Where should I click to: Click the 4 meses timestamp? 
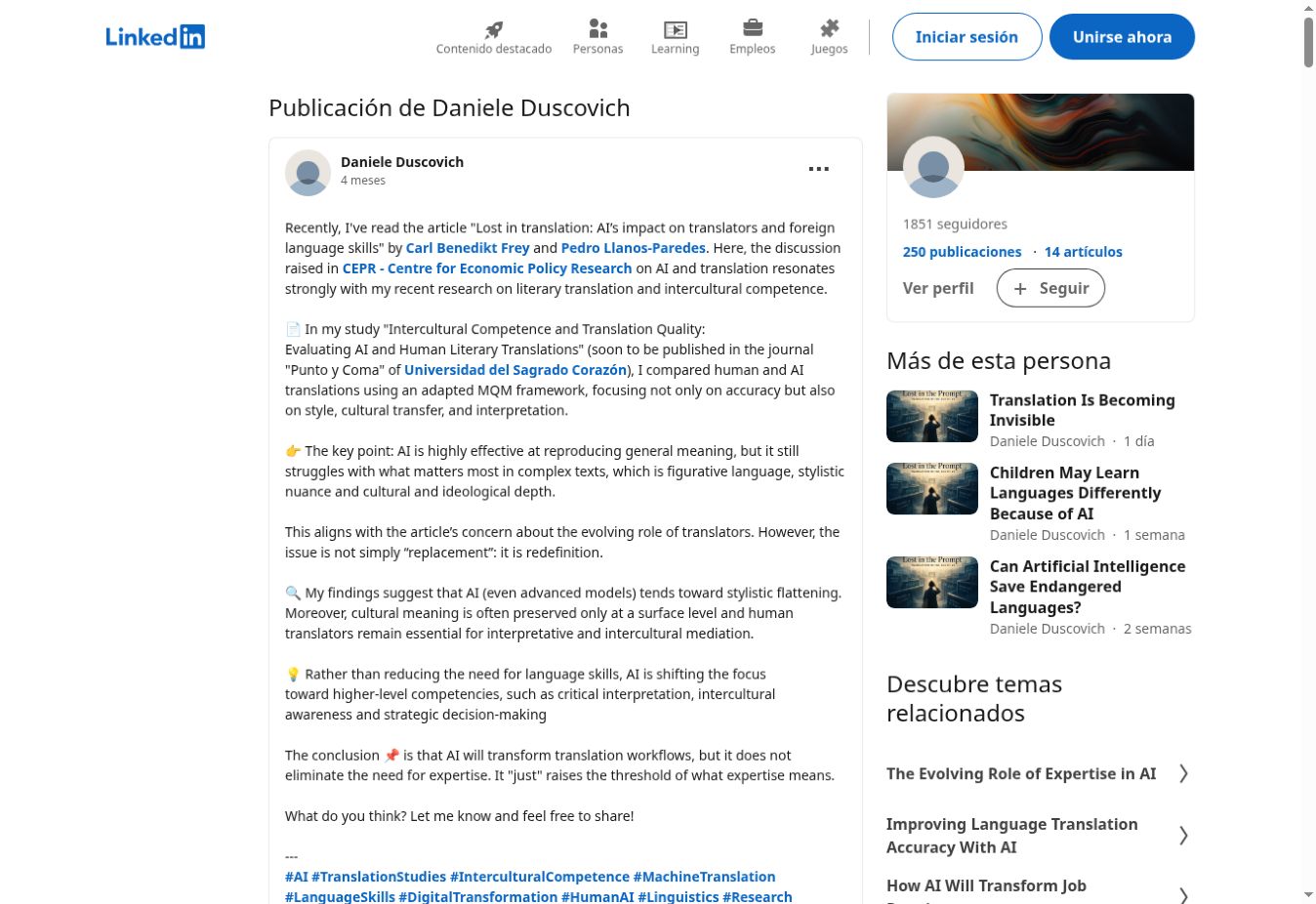pyautogui.click(x=363, y=181)
